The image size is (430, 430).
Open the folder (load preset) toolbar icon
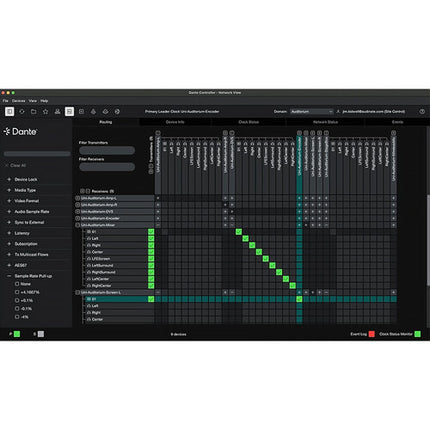pyautogui.click(x=34, y=112)
